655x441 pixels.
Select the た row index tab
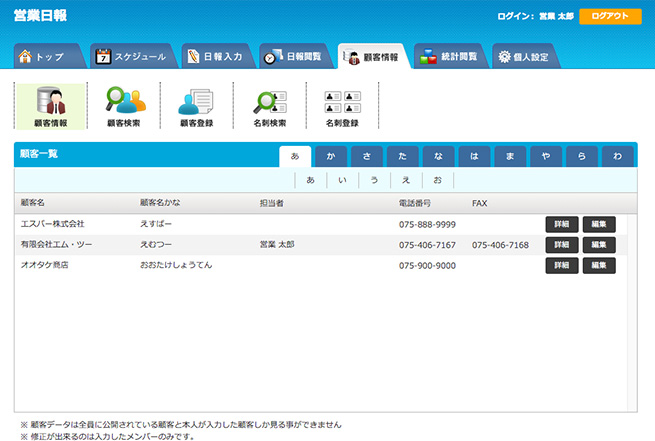pos(402,156)
